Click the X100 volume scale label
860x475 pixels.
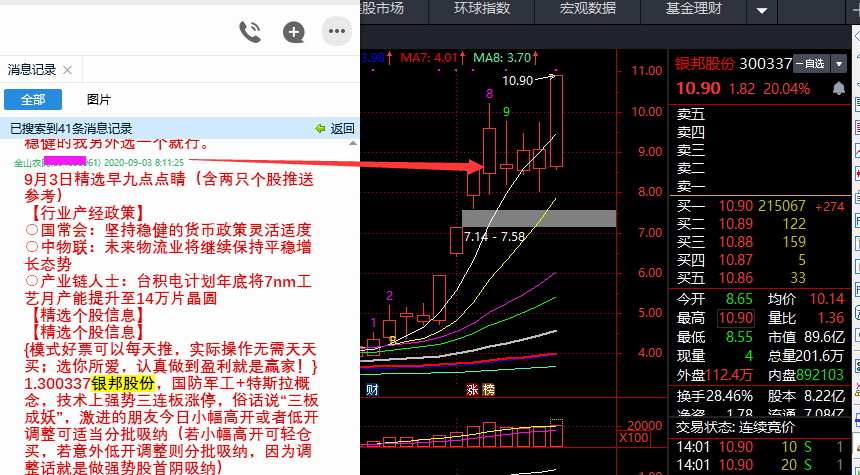[635, 438]
